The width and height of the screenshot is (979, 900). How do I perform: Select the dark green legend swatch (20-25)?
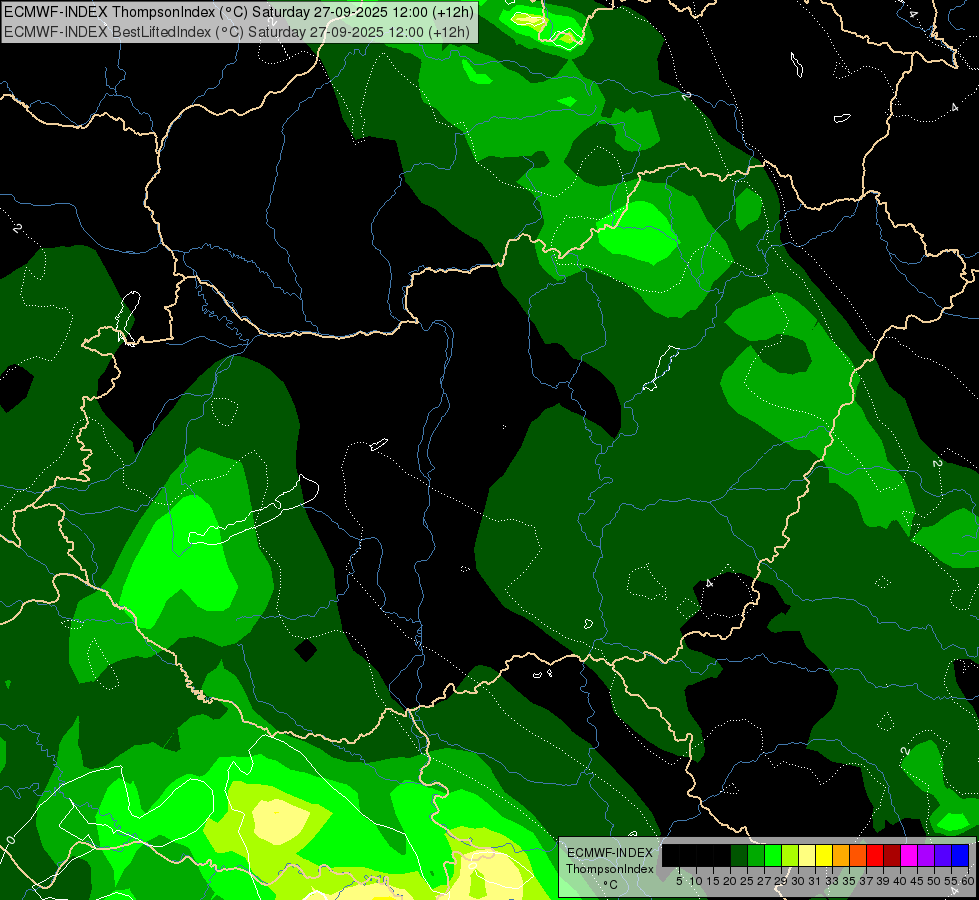coord(738,855)
